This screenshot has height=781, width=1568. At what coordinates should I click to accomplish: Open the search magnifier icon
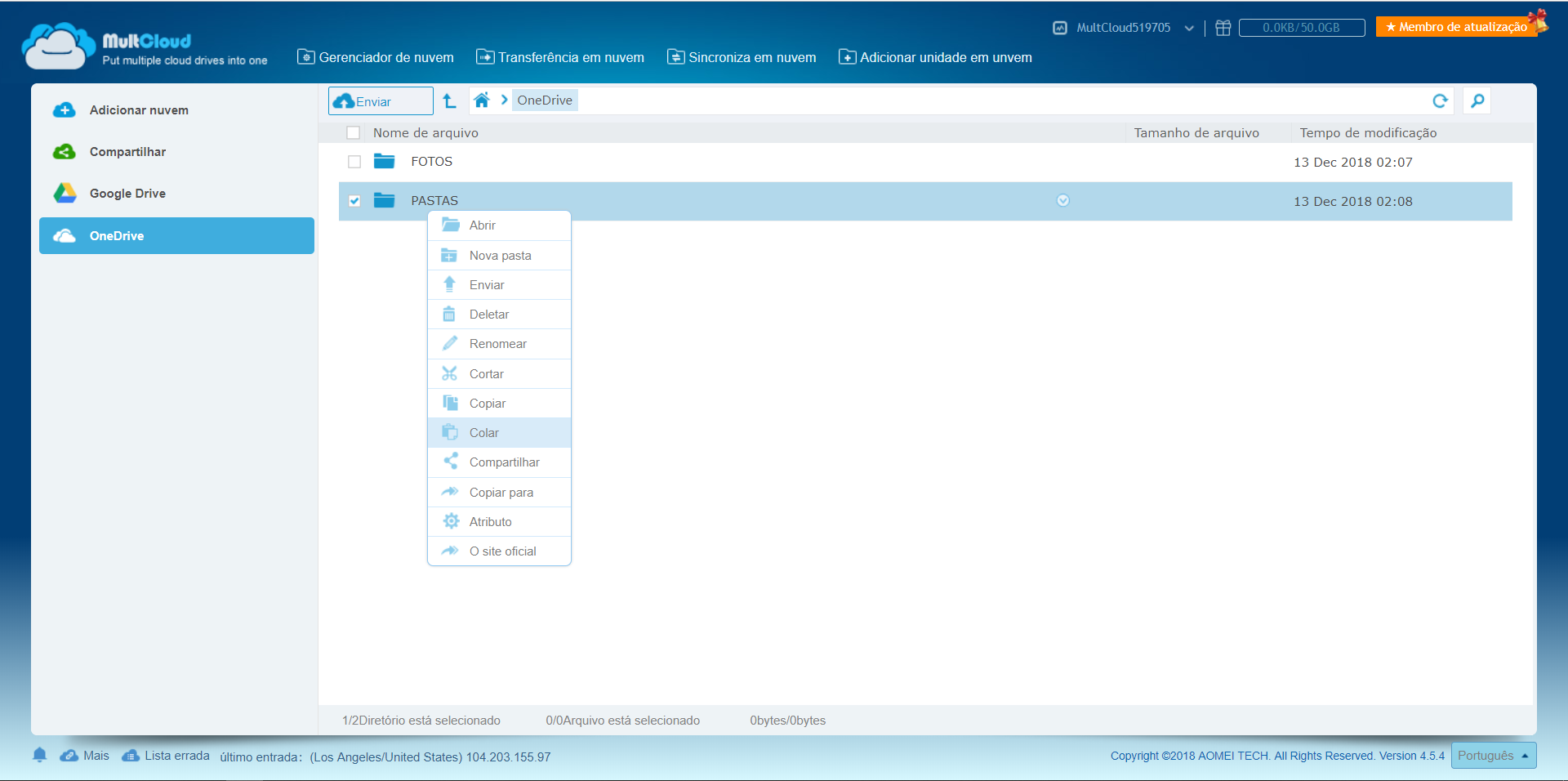point(1477,101)
